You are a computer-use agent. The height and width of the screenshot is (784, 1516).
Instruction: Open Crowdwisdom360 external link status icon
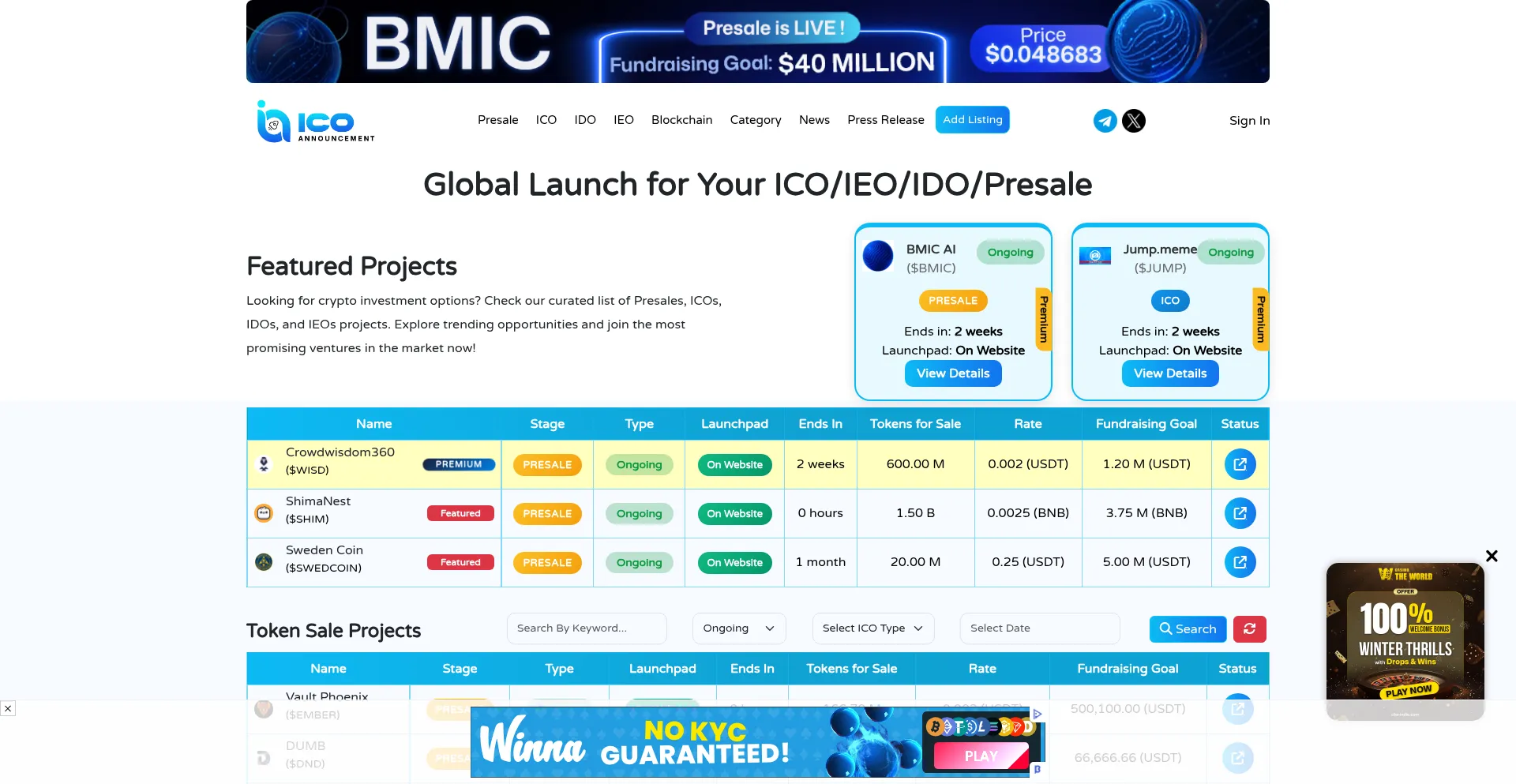tap(1240, 464)
